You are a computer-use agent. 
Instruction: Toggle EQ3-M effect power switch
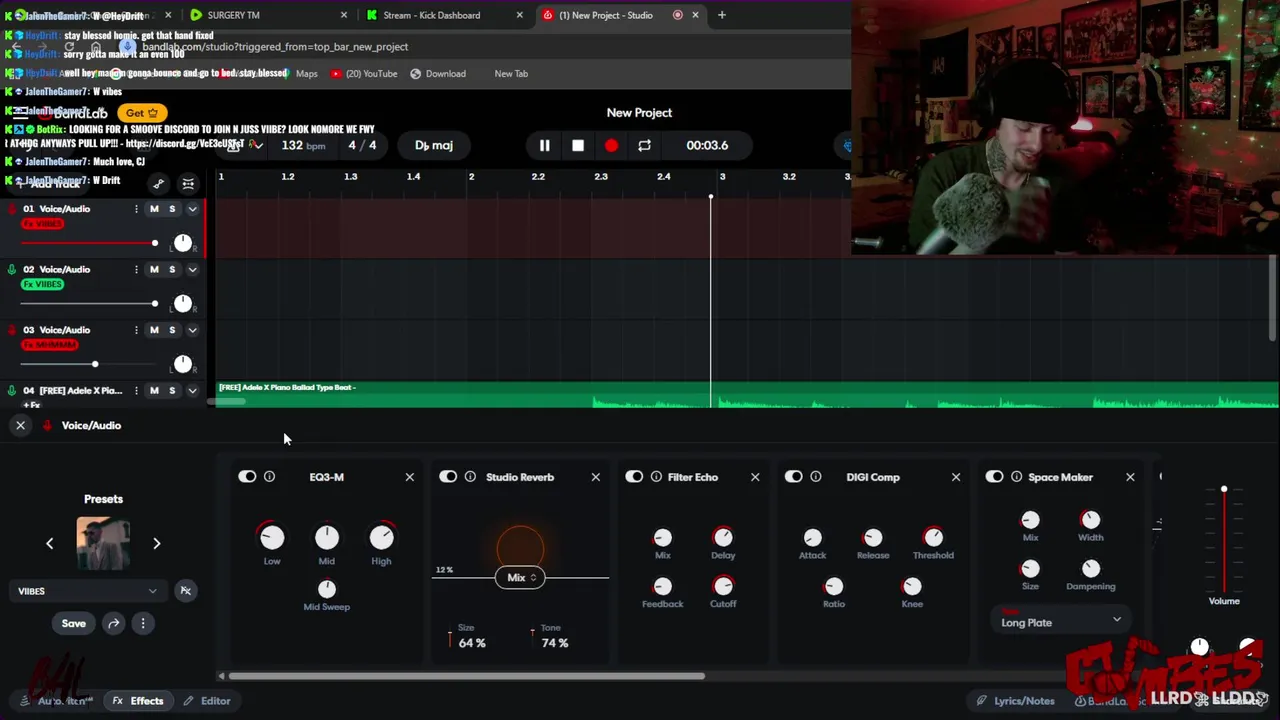point(247,477)
